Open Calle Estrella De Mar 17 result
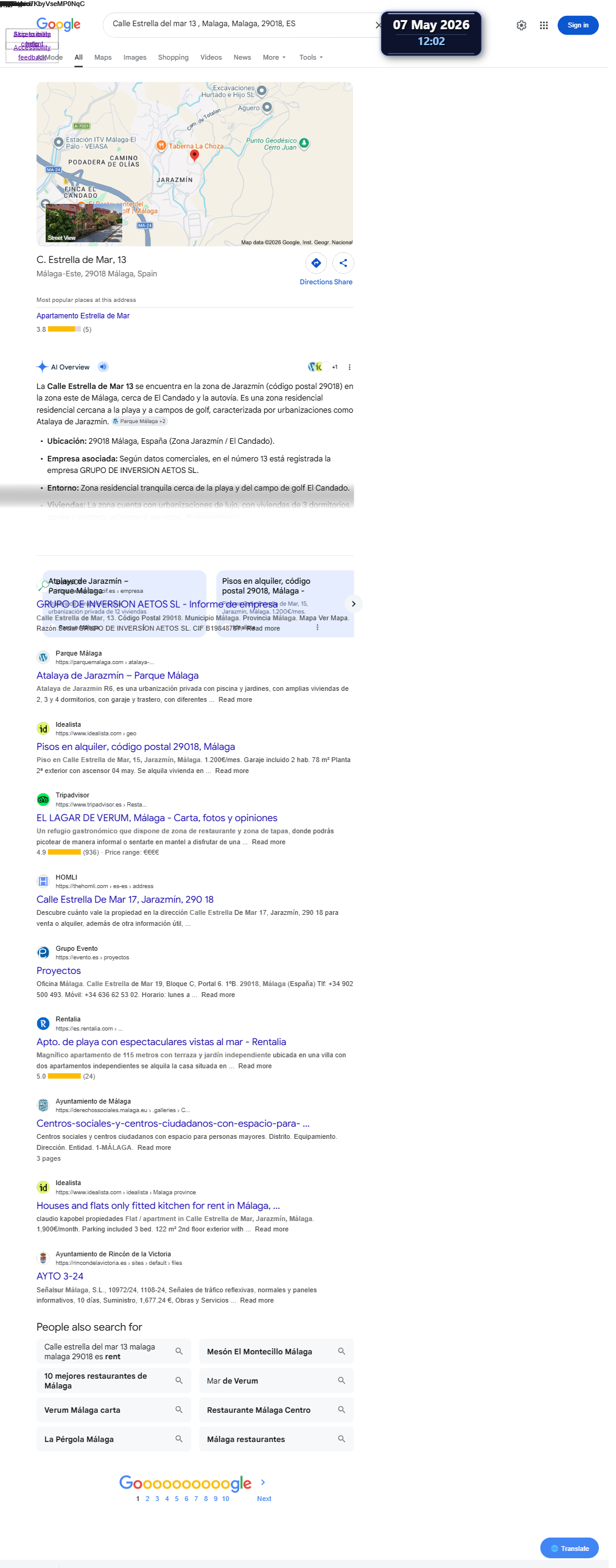616x1568 pixels. point(125,899)
